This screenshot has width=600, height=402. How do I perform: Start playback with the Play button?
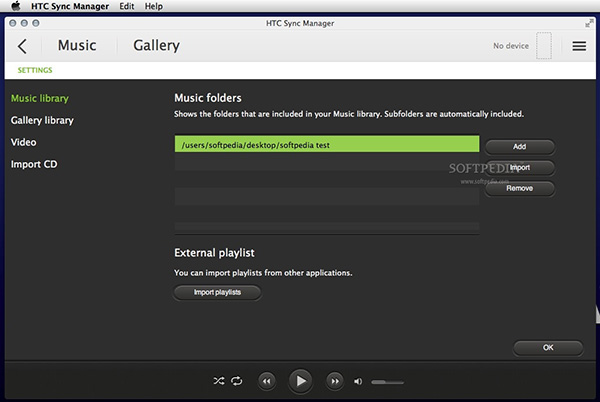[301, 381]
